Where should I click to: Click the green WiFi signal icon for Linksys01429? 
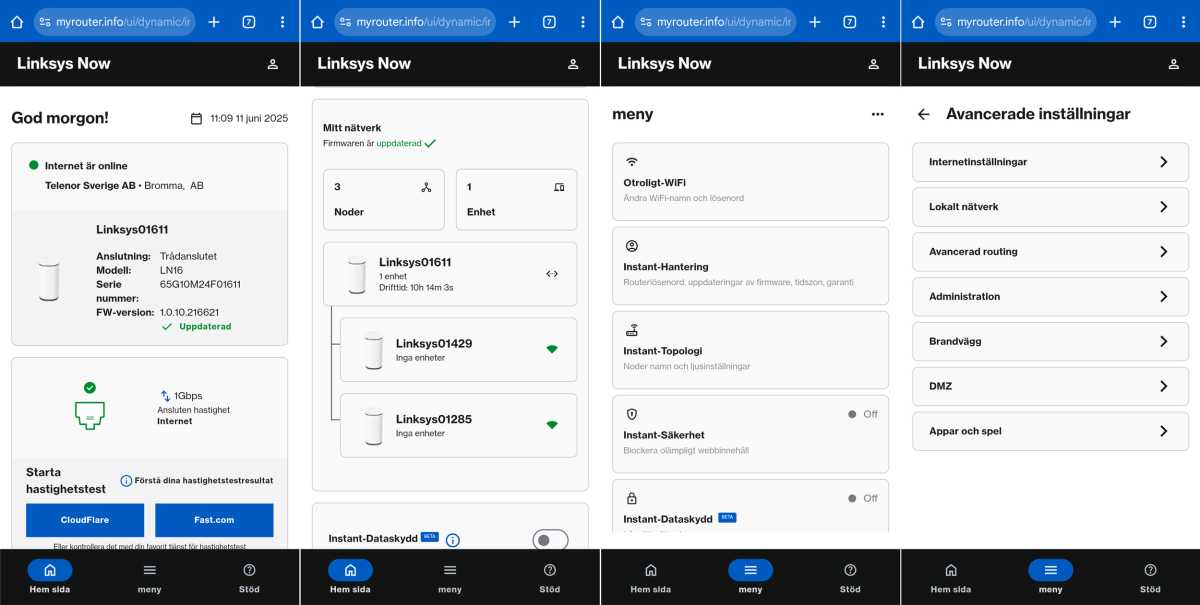[x=552, y=349]
